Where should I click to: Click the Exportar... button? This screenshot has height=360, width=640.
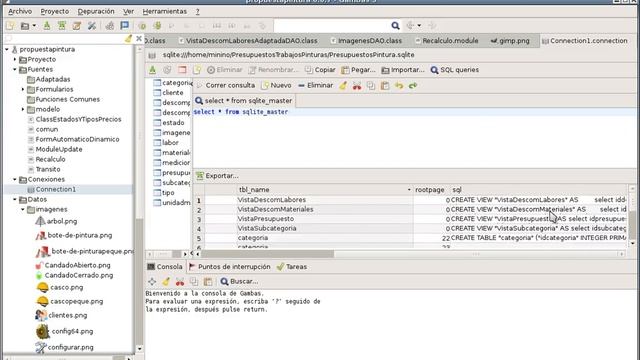point(217,176)
